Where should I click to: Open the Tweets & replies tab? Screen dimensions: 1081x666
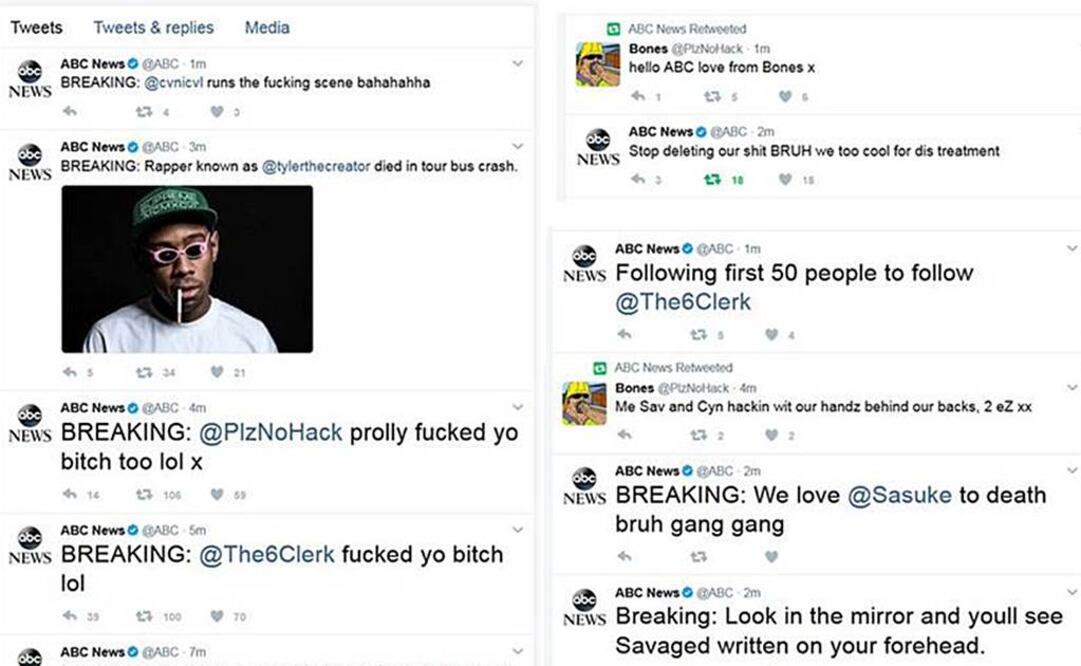click(x=153, y=27)
